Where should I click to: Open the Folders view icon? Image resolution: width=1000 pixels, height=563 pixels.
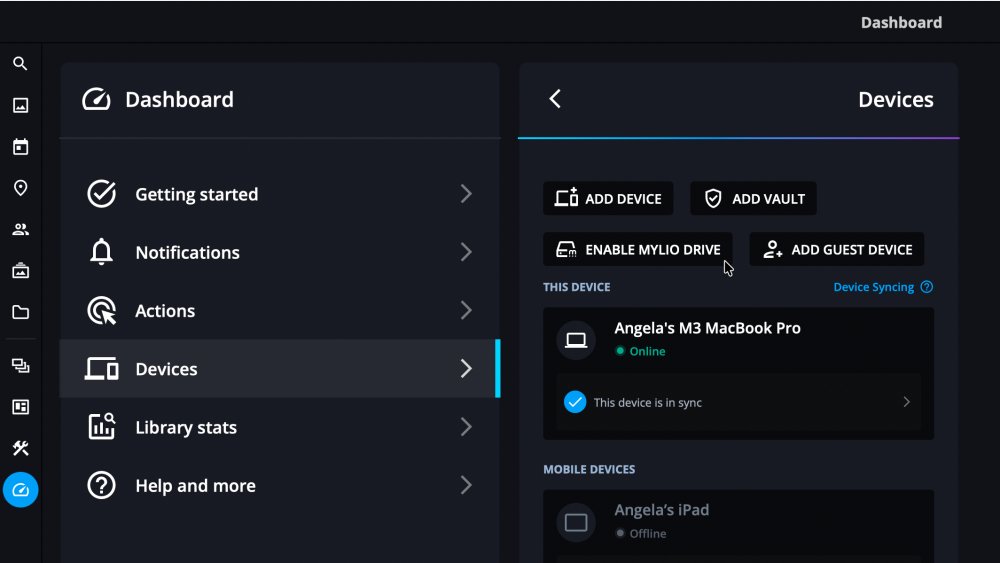click(x=20, y=312)
